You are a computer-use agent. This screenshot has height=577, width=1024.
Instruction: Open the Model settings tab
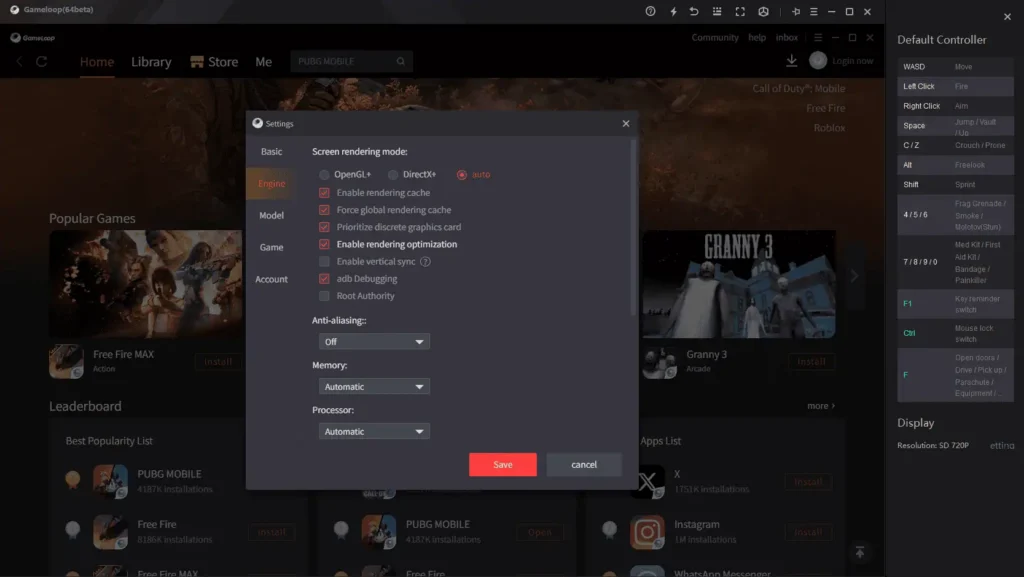pyautogui.click(x=271, y=215)
